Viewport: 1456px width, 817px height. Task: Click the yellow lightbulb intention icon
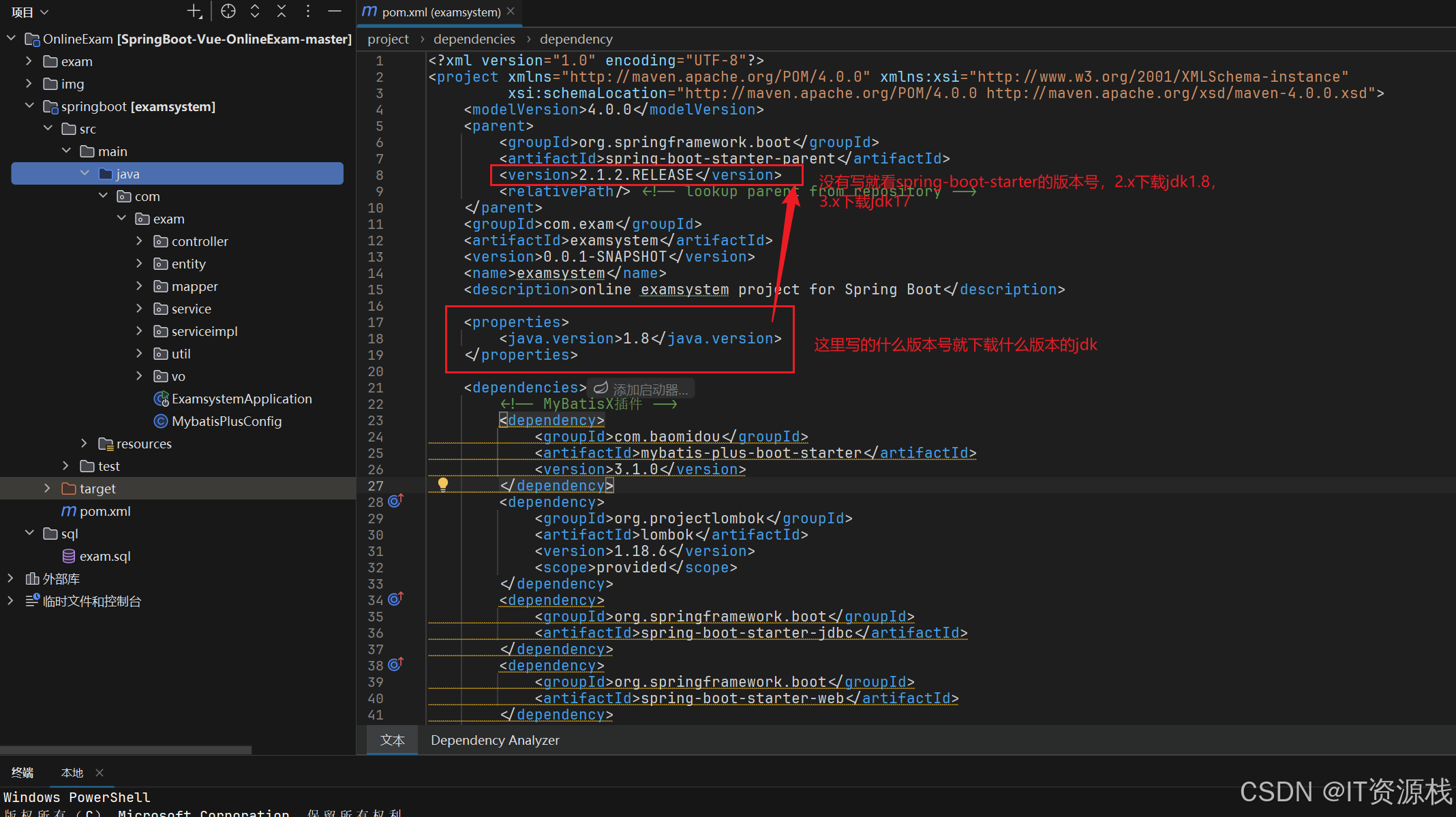[443, 484]
